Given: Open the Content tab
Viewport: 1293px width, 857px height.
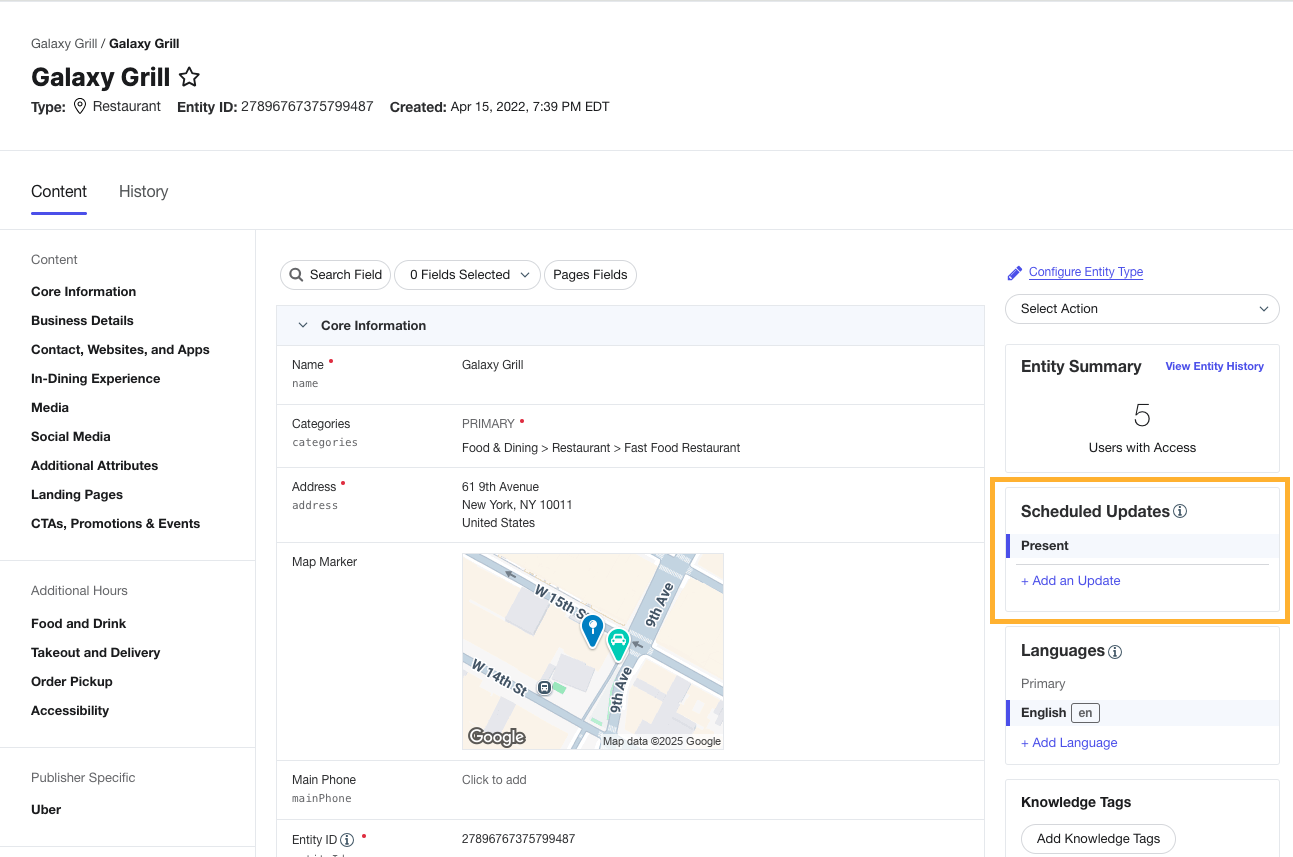Looking at the screenshot, I should [59, 192].
